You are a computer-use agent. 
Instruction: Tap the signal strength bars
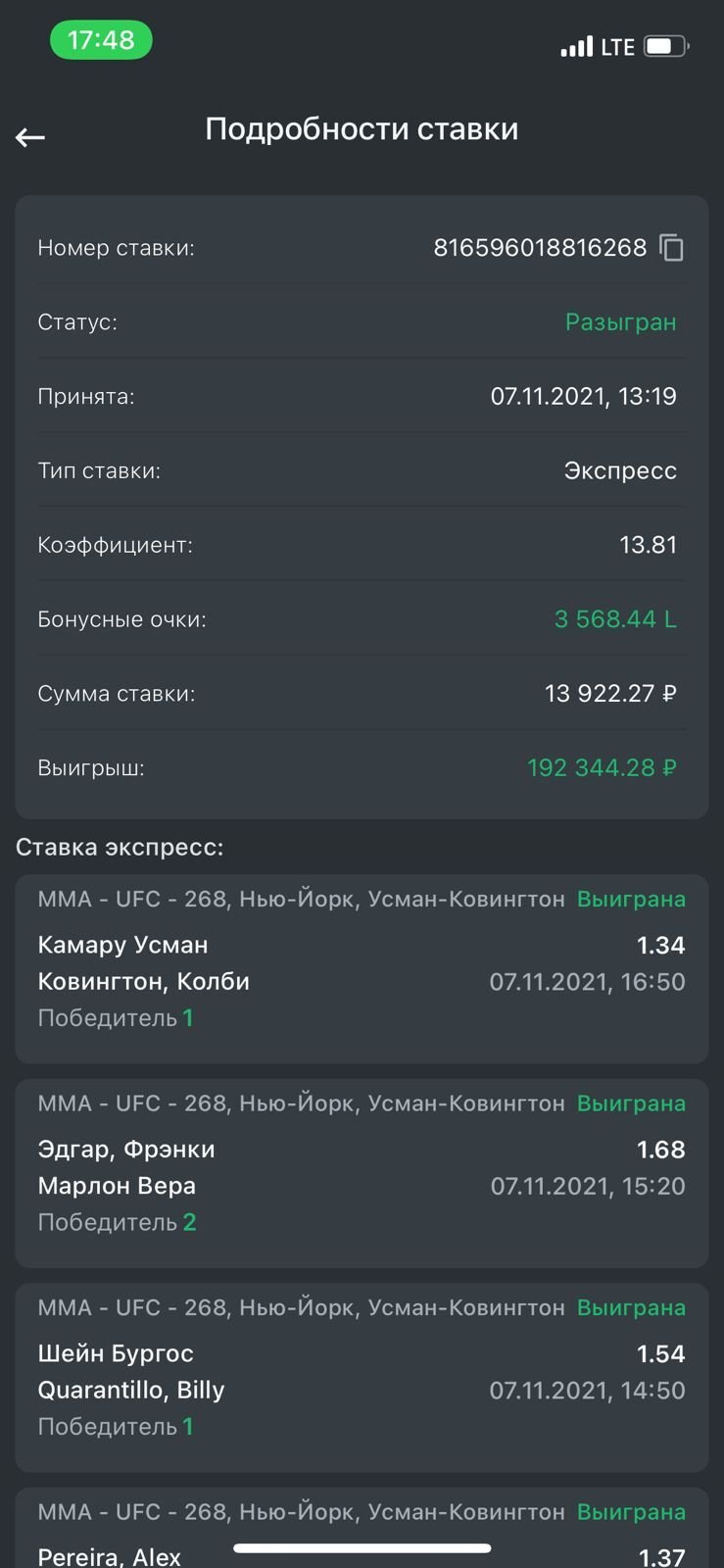coord(576,46)
